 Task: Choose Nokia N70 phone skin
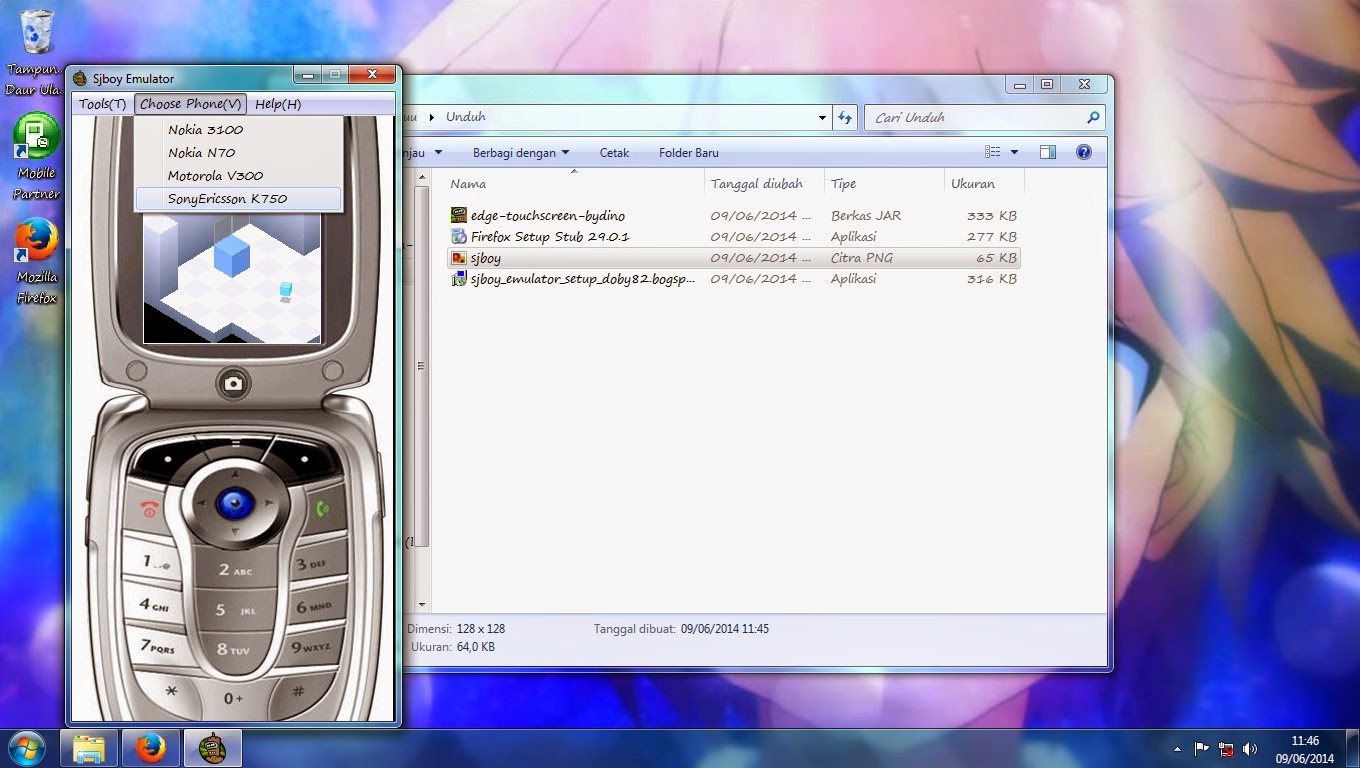238,152
